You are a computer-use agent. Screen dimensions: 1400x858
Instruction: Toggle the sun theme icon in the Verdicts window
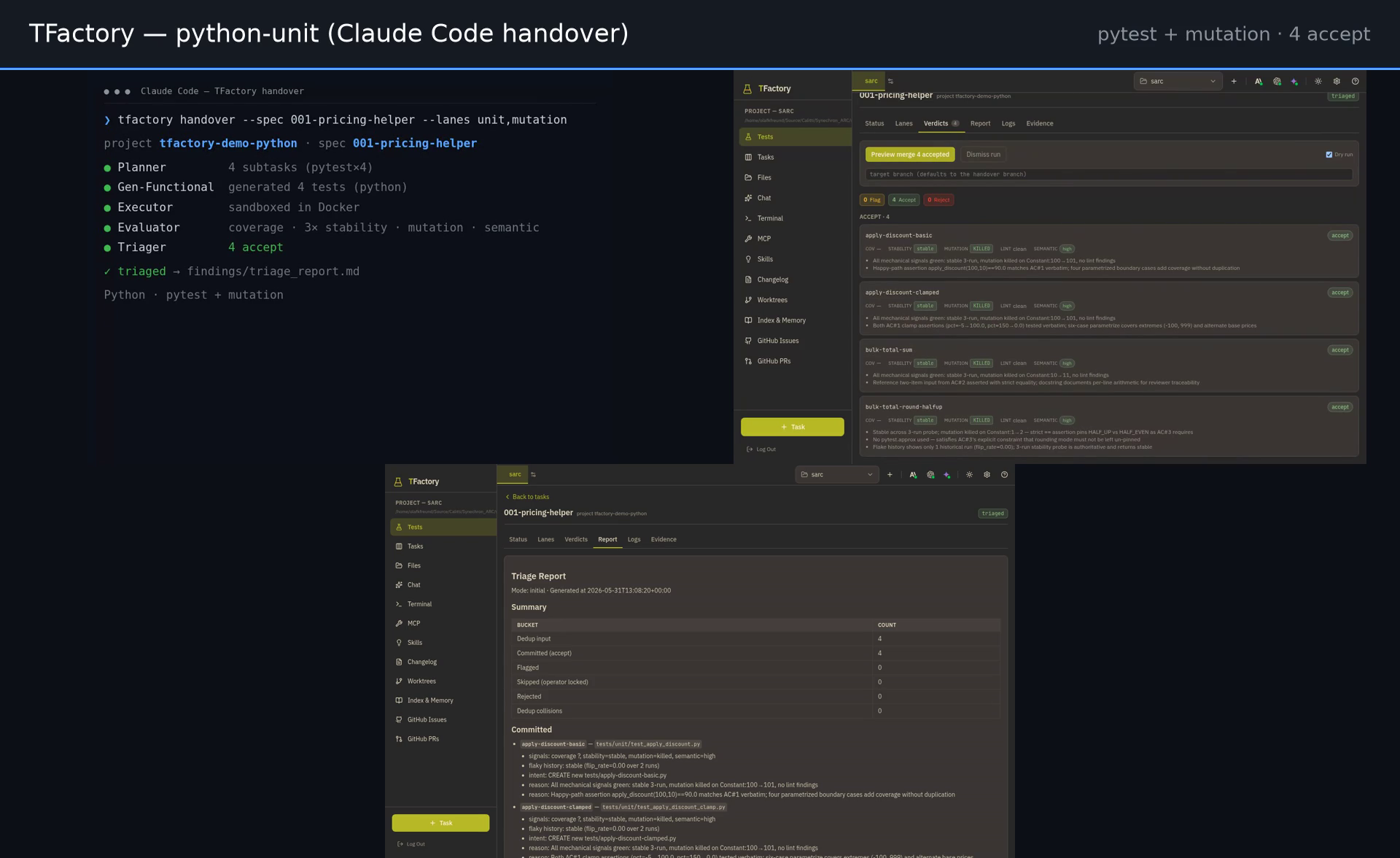point(1318,82)
